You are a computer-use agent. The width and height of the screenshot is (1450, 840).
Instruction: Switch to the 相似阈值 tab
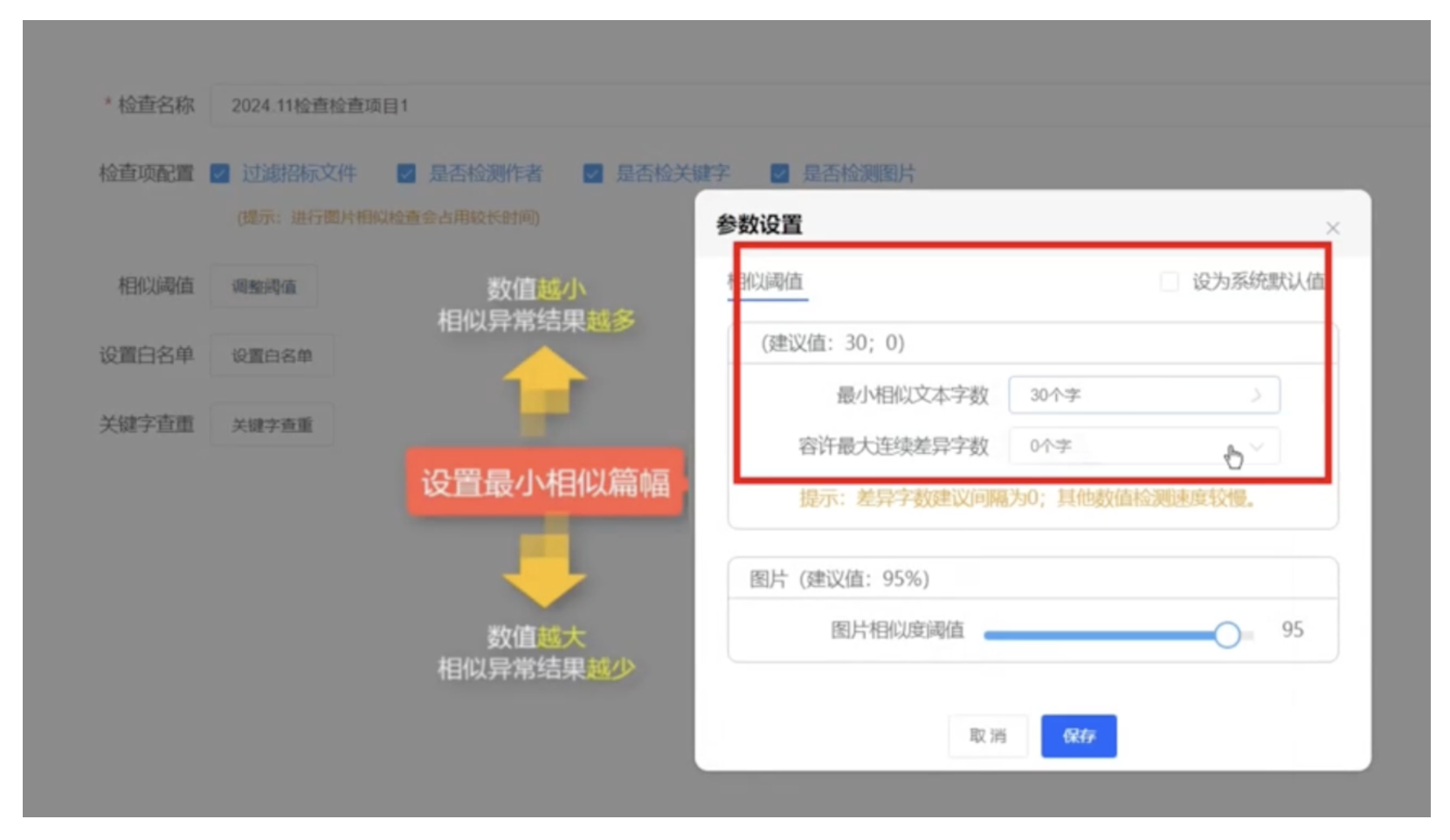tap(767, 281)
